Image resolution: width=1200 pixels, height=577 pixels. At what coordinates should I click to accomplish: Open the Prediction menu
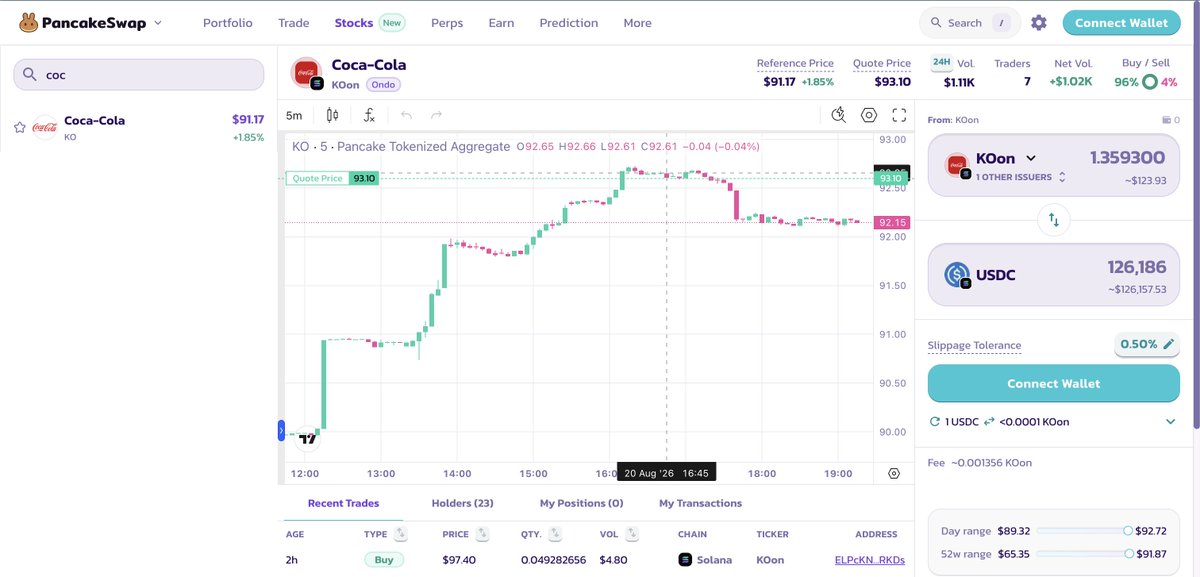569,22
